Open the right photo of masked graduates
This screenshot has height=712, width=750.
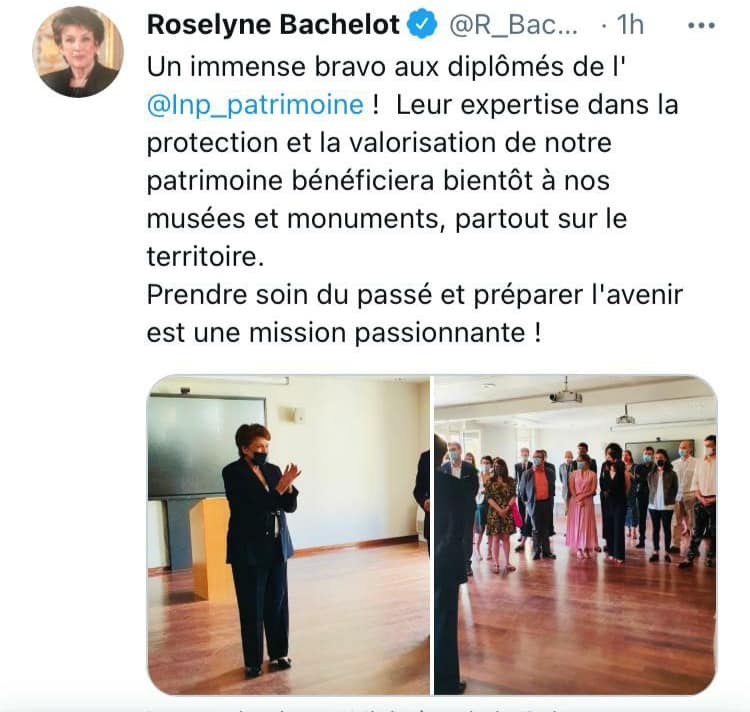(x=575, y=535)
